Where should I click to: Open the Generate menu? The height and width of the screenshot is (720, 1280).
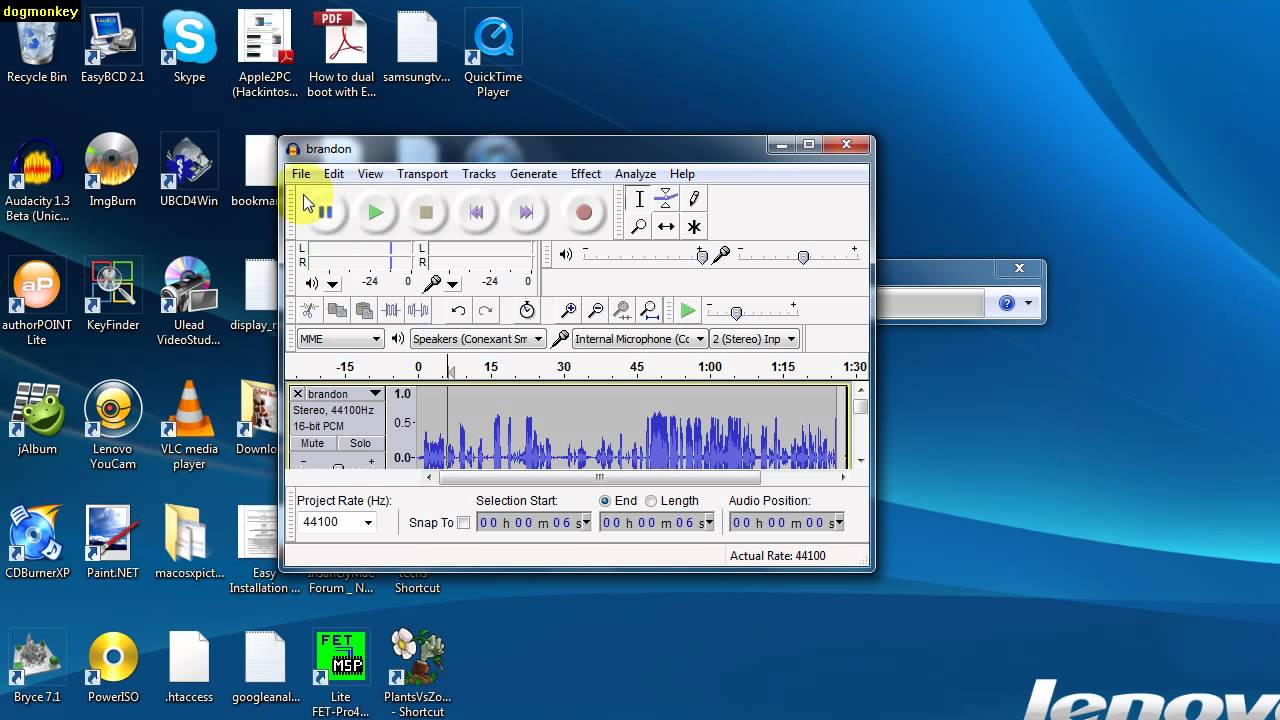(533, 174)
